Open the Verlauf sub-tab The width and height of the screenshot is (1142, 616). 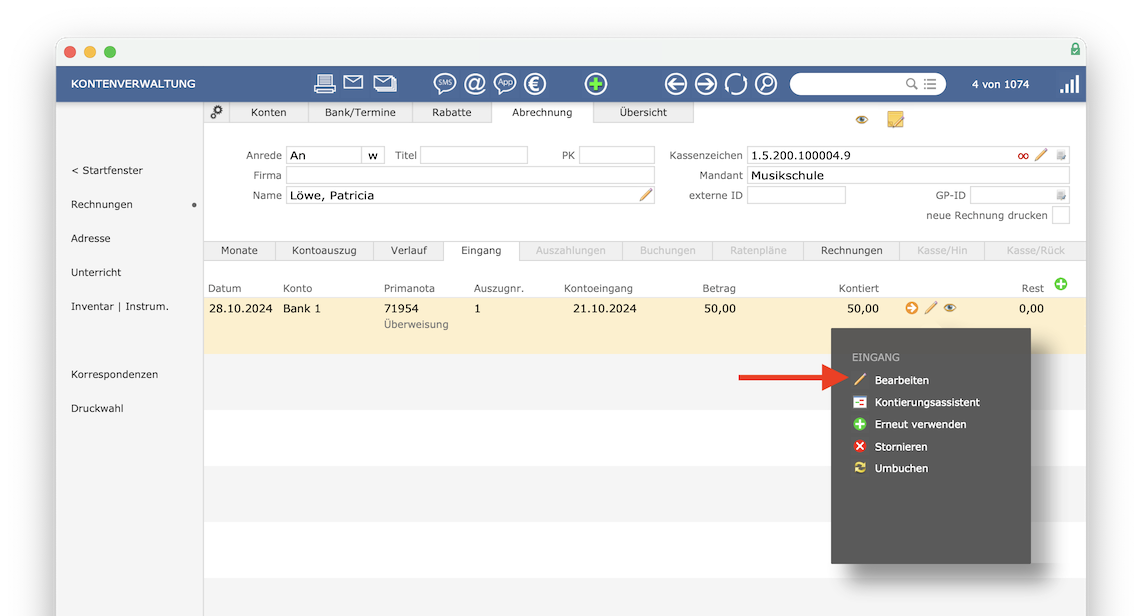pos(409,250)
